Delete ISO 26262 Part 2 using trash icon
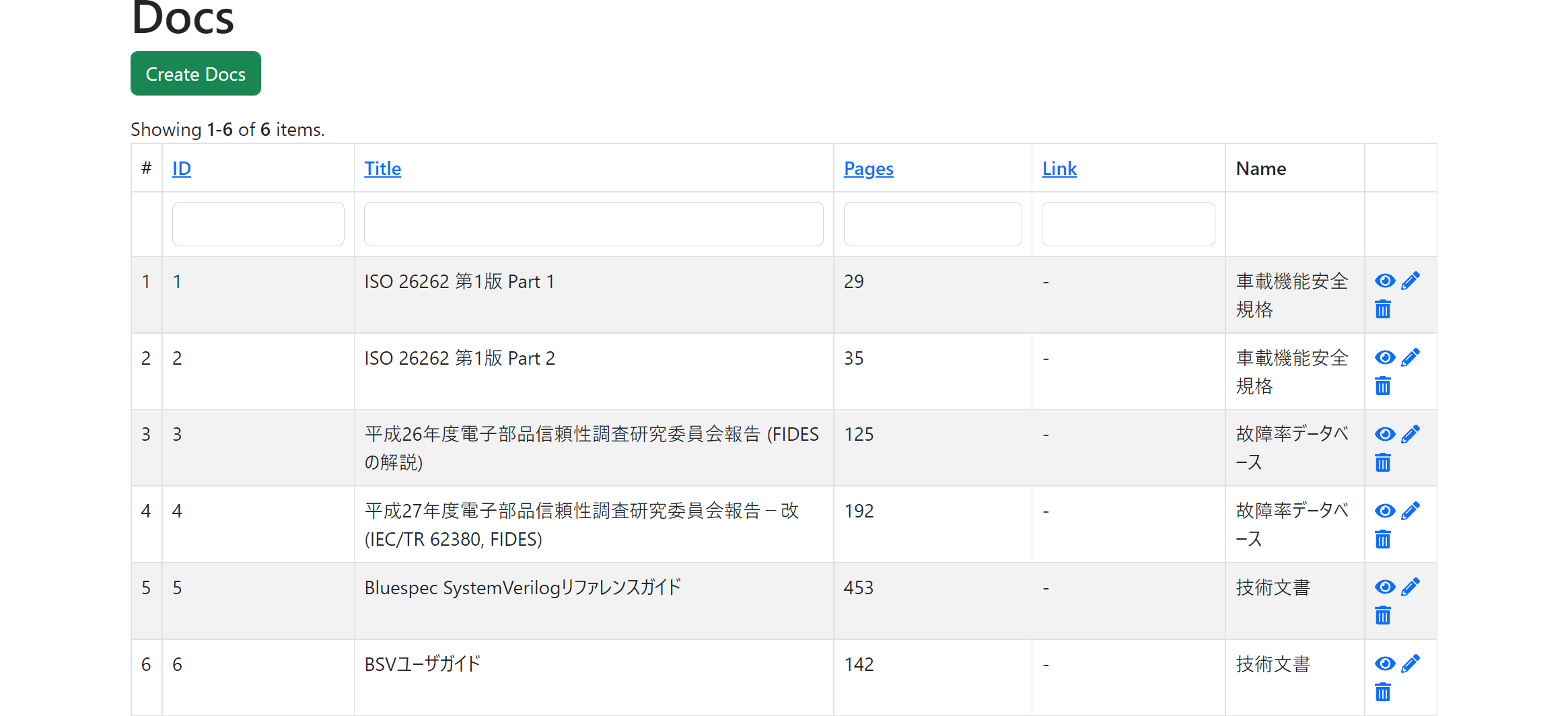The image size is (1568, 716). click(x=1383, y=386)
